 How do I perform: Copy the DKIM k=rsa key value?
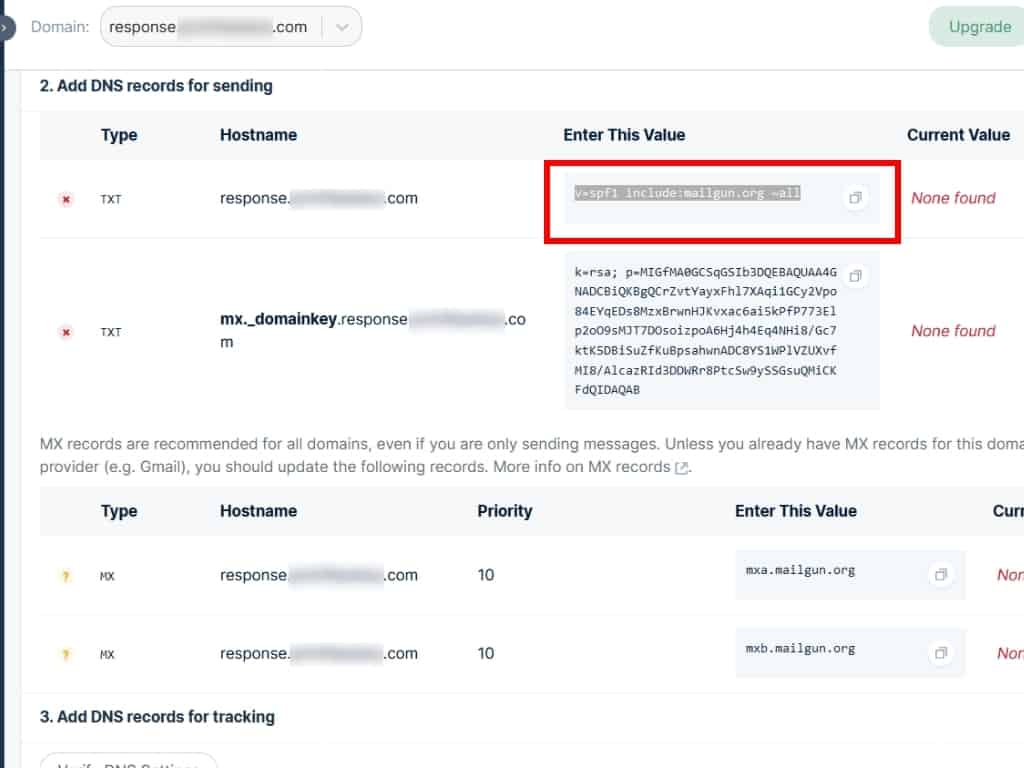(855, 275)
